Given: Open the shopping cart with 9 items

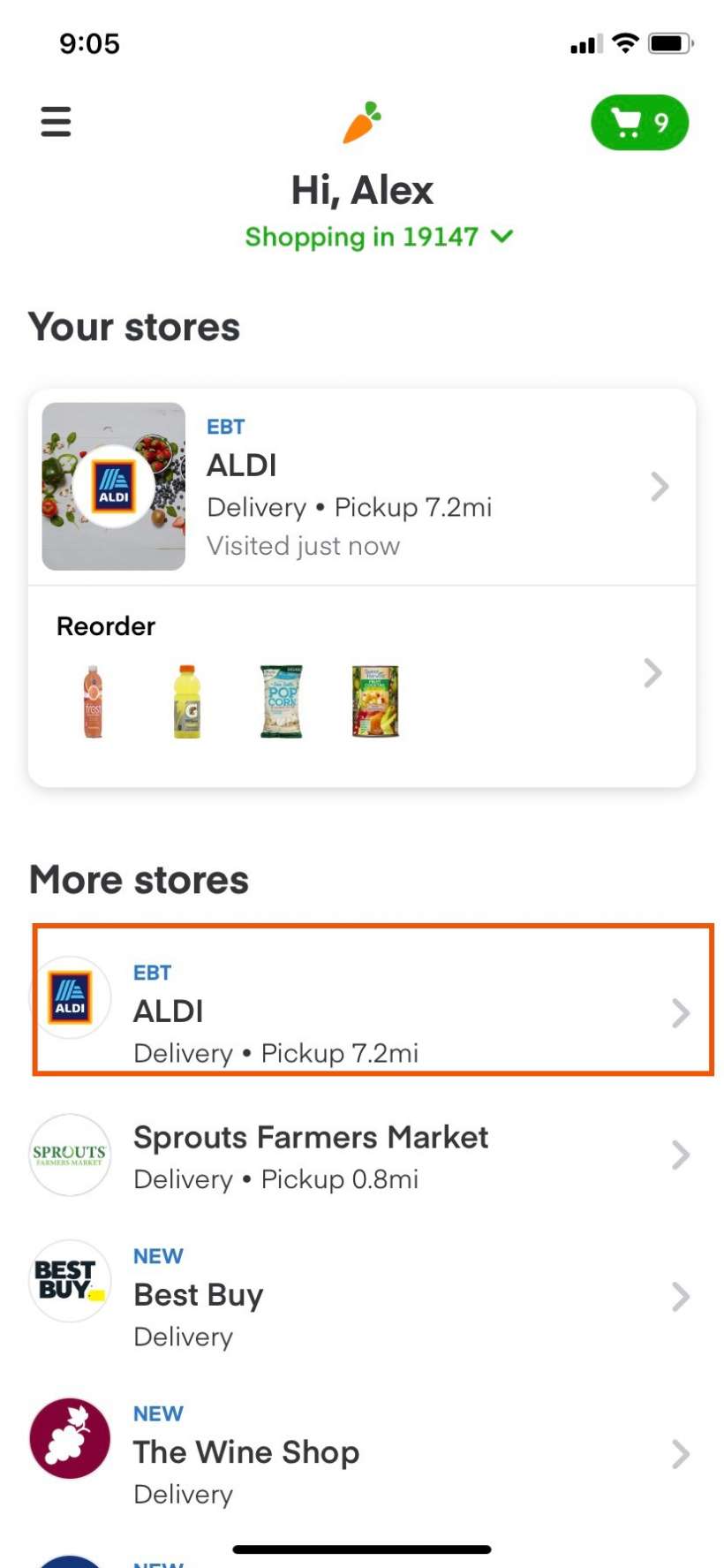Looking at the screenshot, I should [x=639, y=123].
